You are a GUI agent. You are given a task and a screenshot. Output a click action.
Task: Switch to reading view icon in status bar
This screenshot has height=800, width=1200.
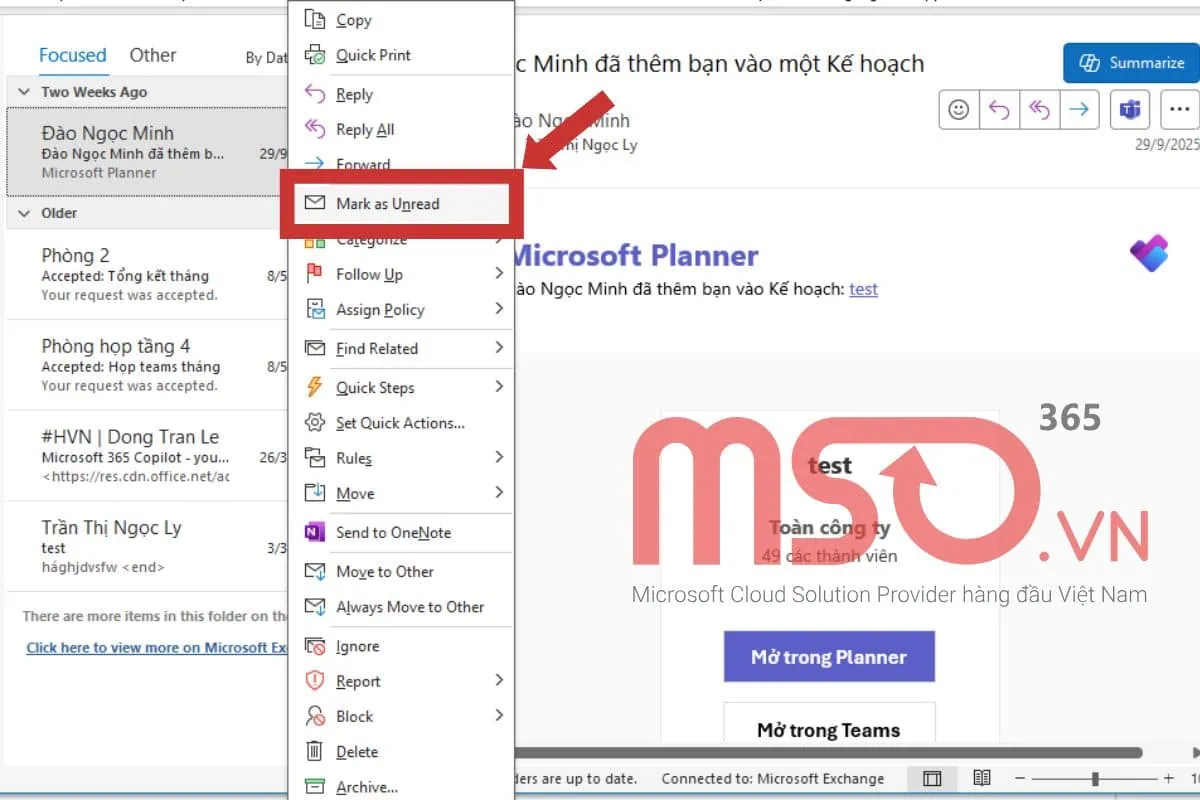[x=982, y=778]
